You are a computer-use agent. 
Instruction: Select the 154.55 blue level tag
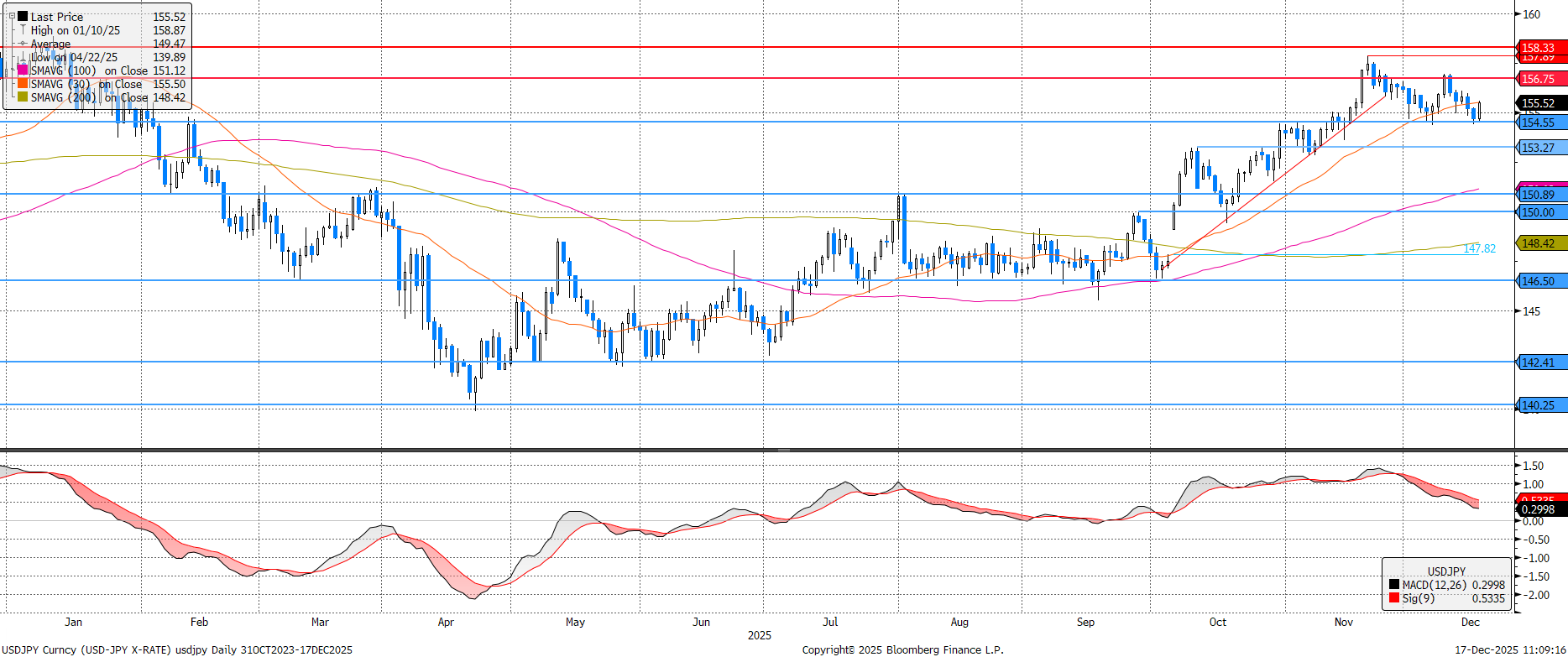pyautogui.click(x=1539, y=123)
